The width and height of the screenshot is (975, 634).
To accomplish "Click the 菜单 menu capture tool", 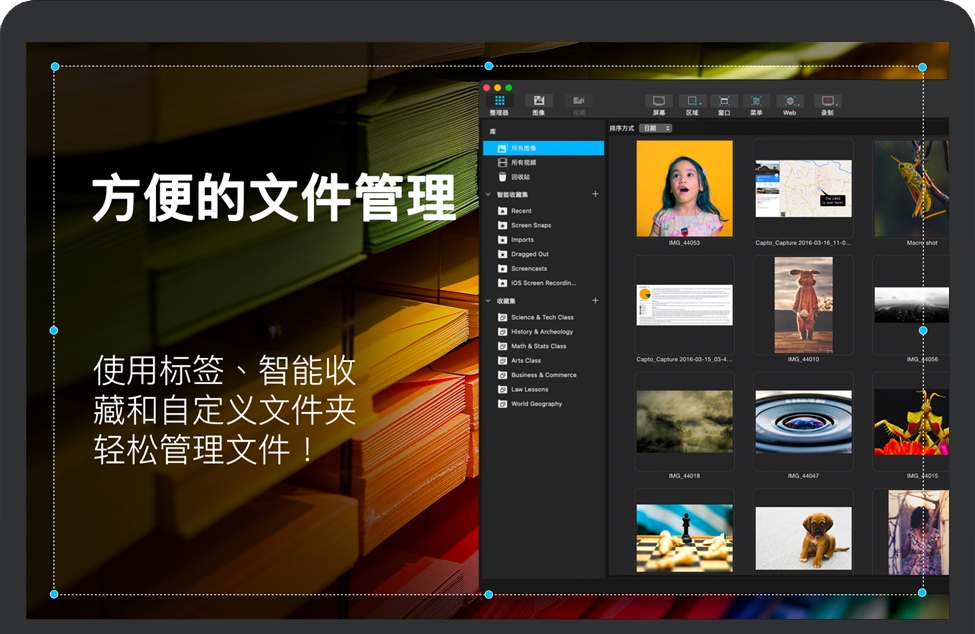I will [756, 102].
